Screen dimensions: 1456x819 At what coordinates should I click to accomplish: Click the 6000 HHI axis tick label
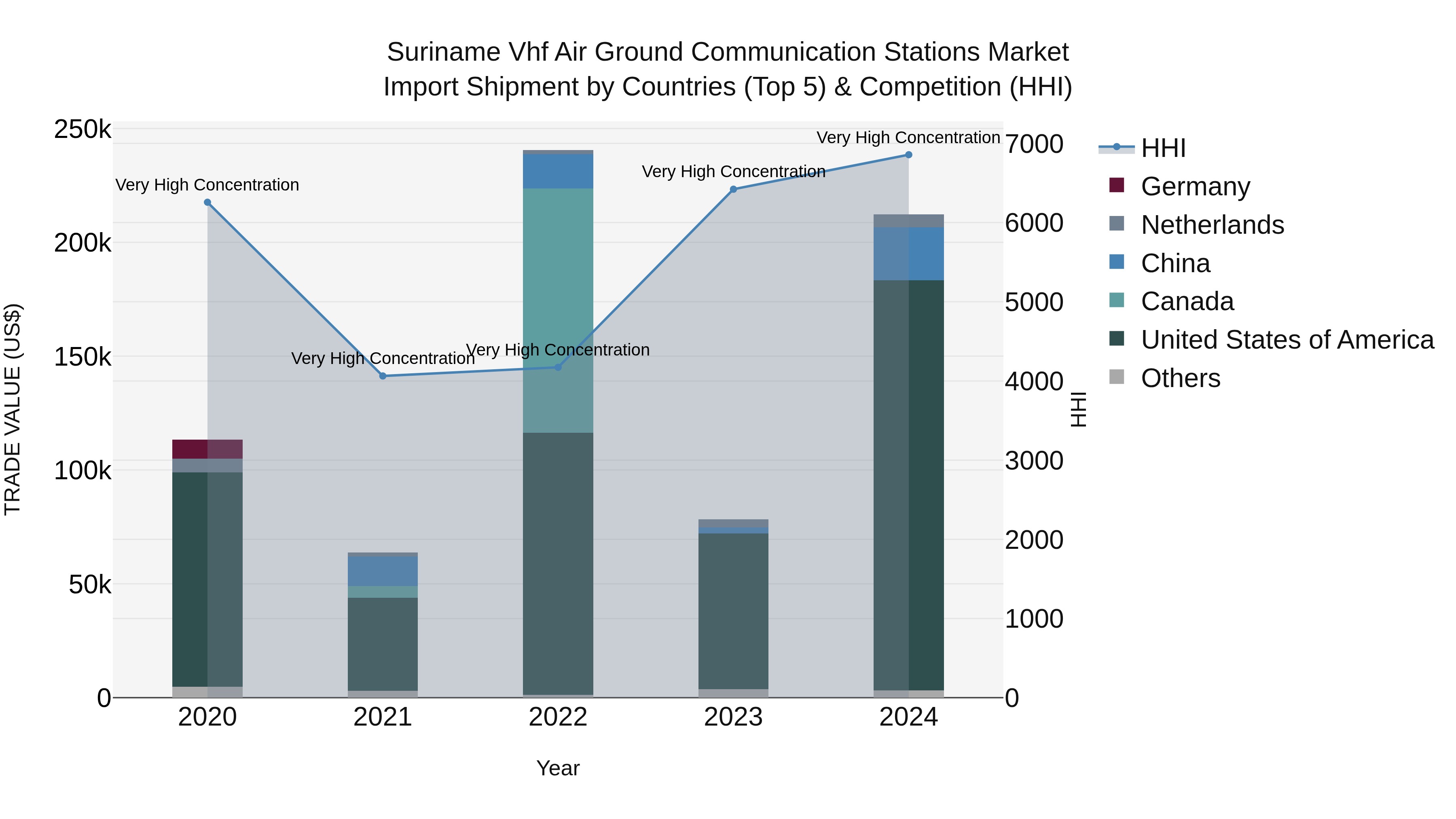coord(1034,223)
